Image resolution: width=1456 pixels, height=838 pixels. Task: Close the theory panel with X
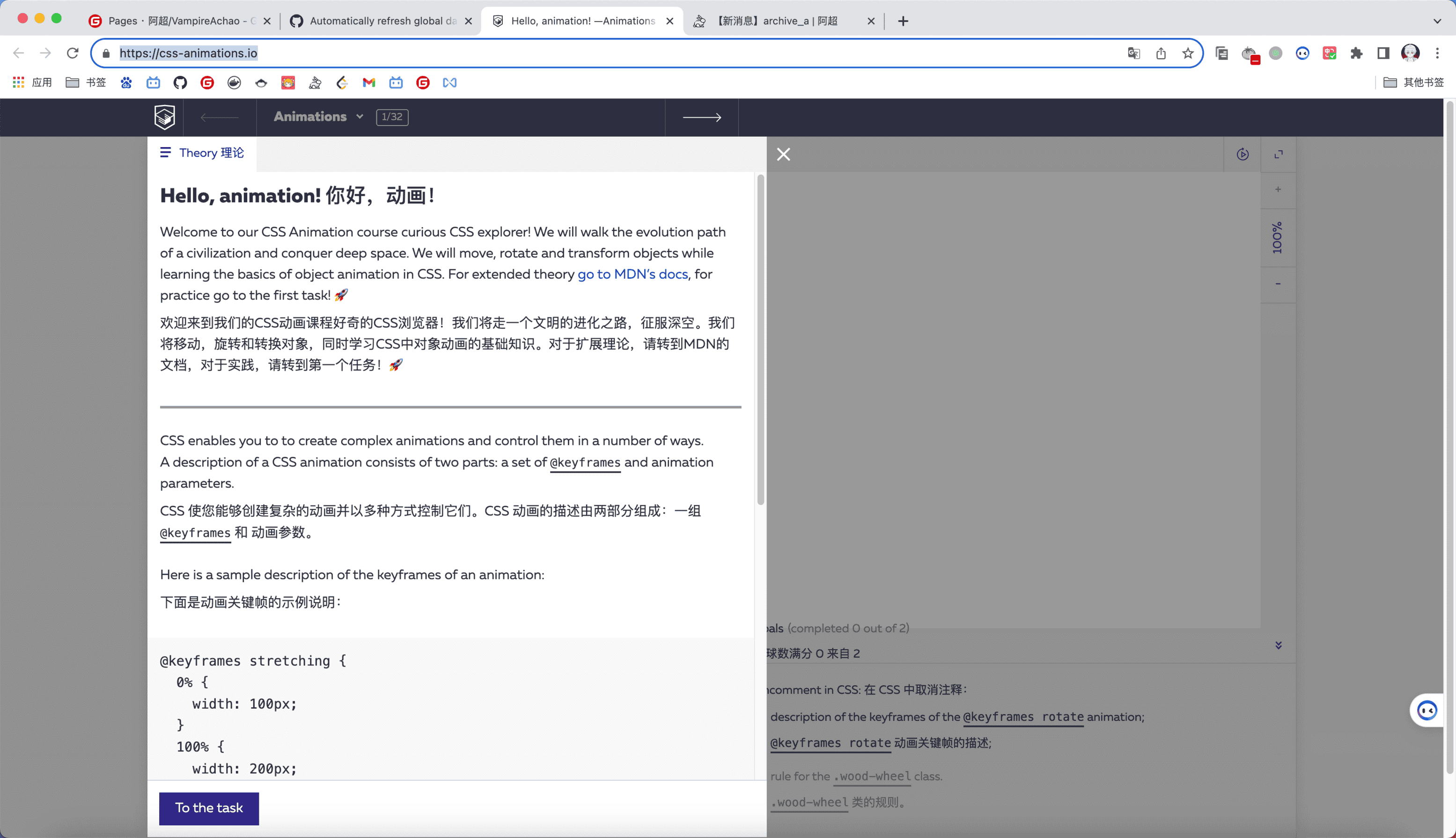tap(783, 154)
